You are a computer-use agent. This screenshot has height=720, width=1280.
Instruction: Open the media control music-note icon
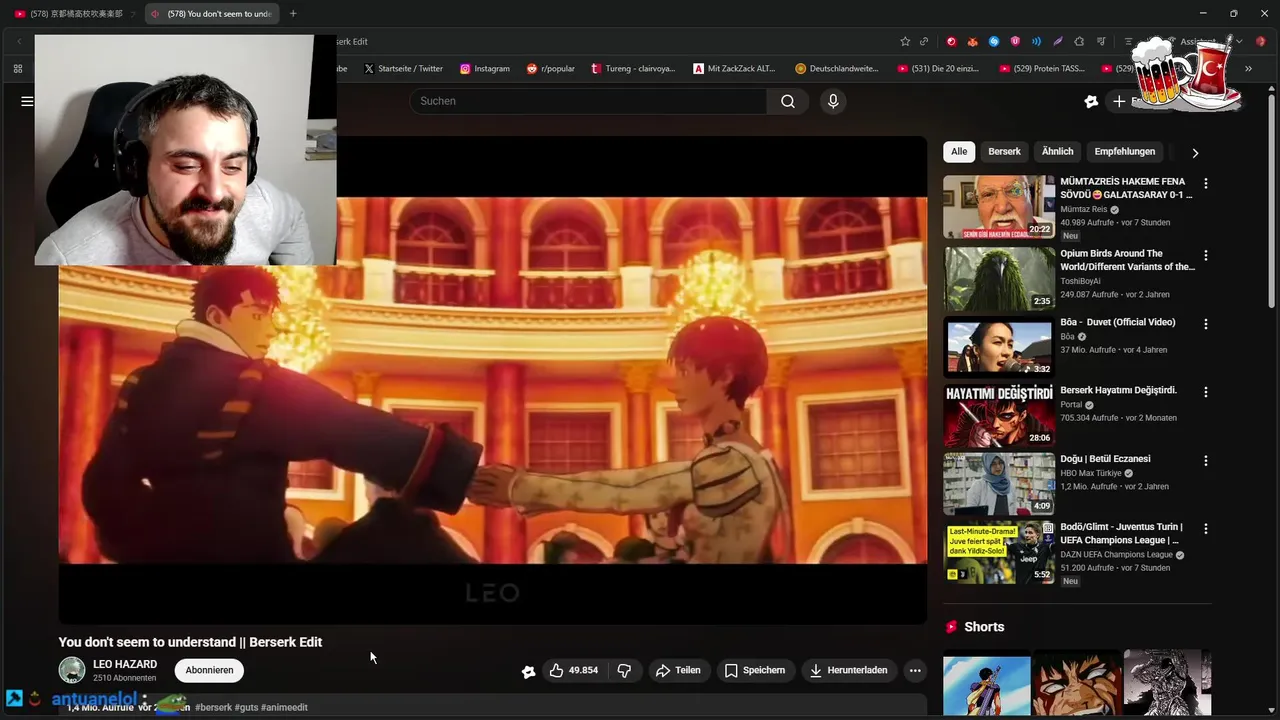coord(1100,41)
